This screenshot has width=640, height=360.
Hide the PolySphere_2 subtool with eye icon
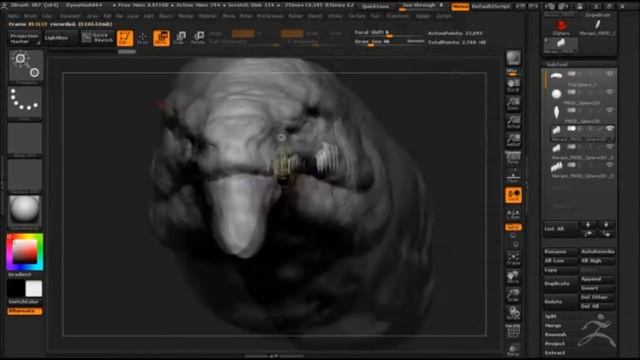pos(609,74)
